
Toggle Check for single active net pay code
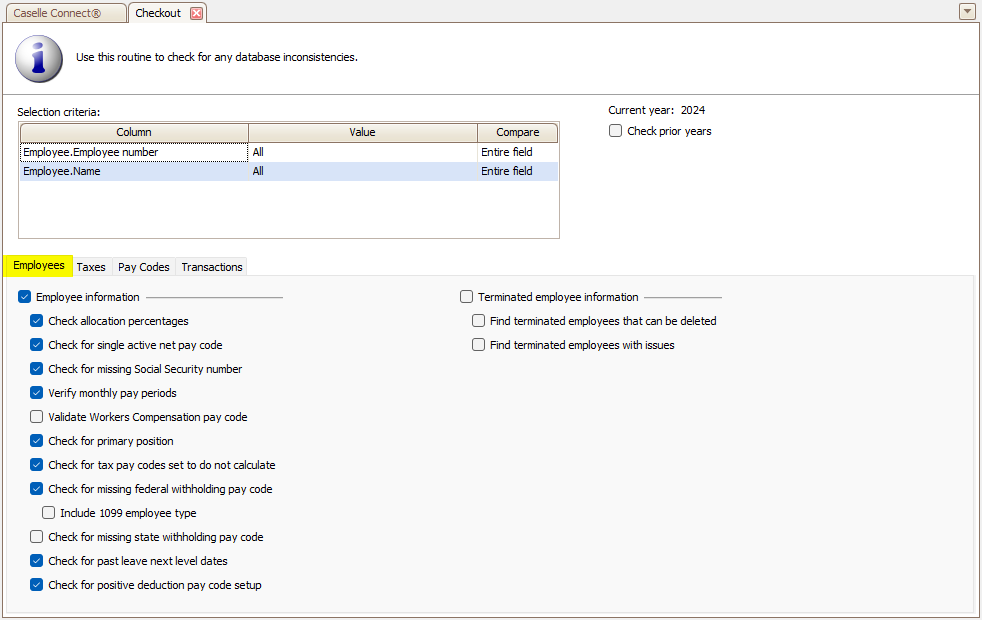pos(36,345)
